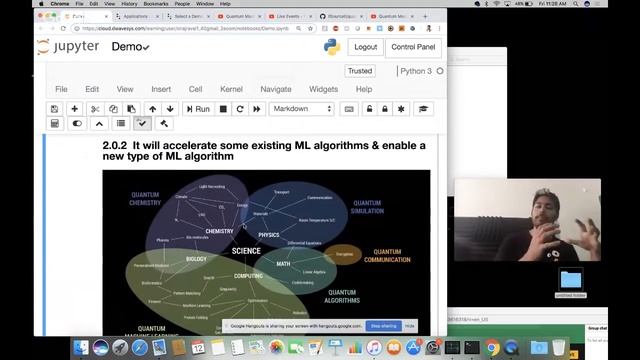Paste cells below icon in Jupyter toolbar
This screenshot has height=360, width=640.
click(x=131, y=109)
